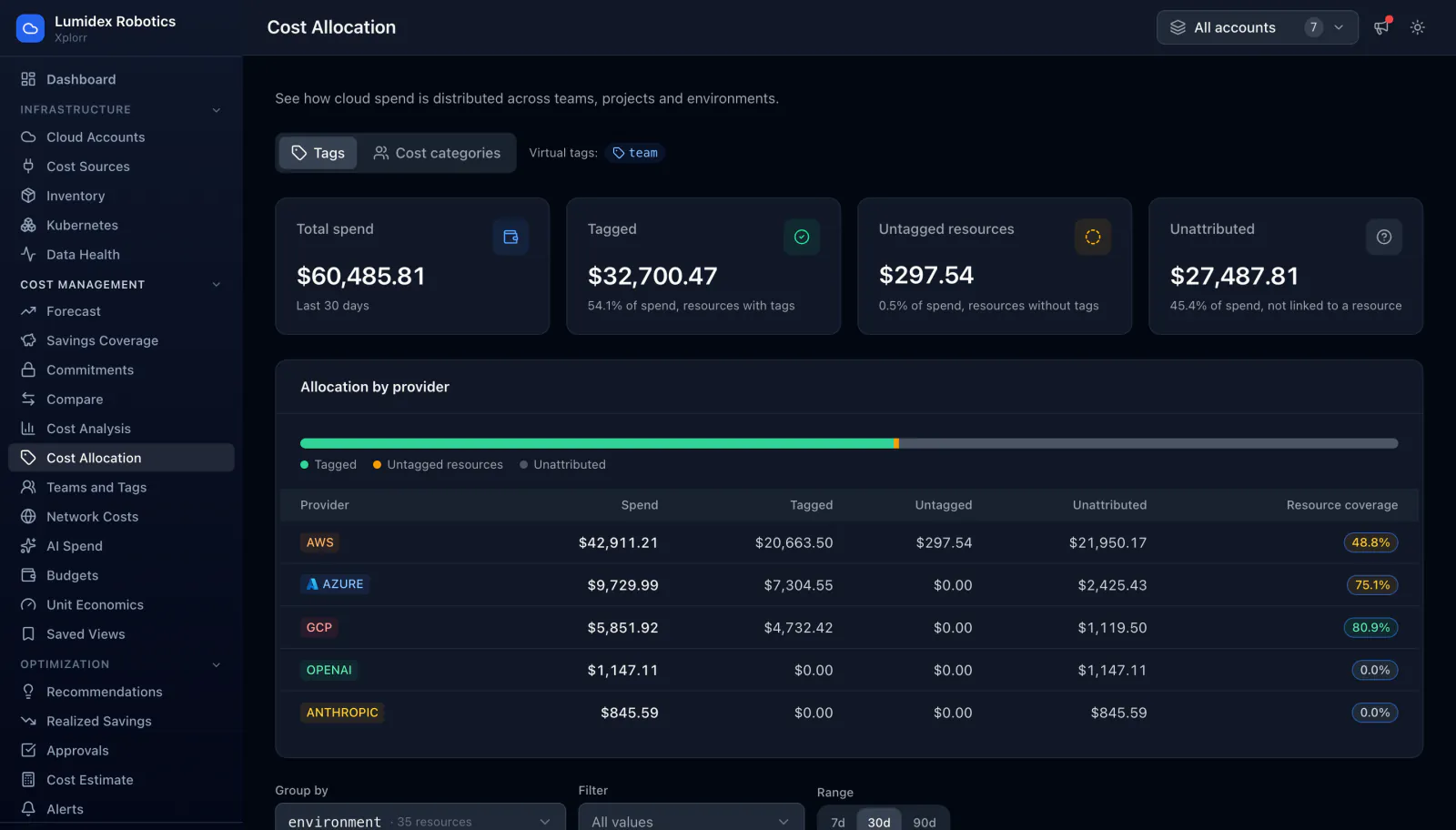Open the announcements megaphone icon
Viewport: 1456px width, 830px height.
point(1381,27)
